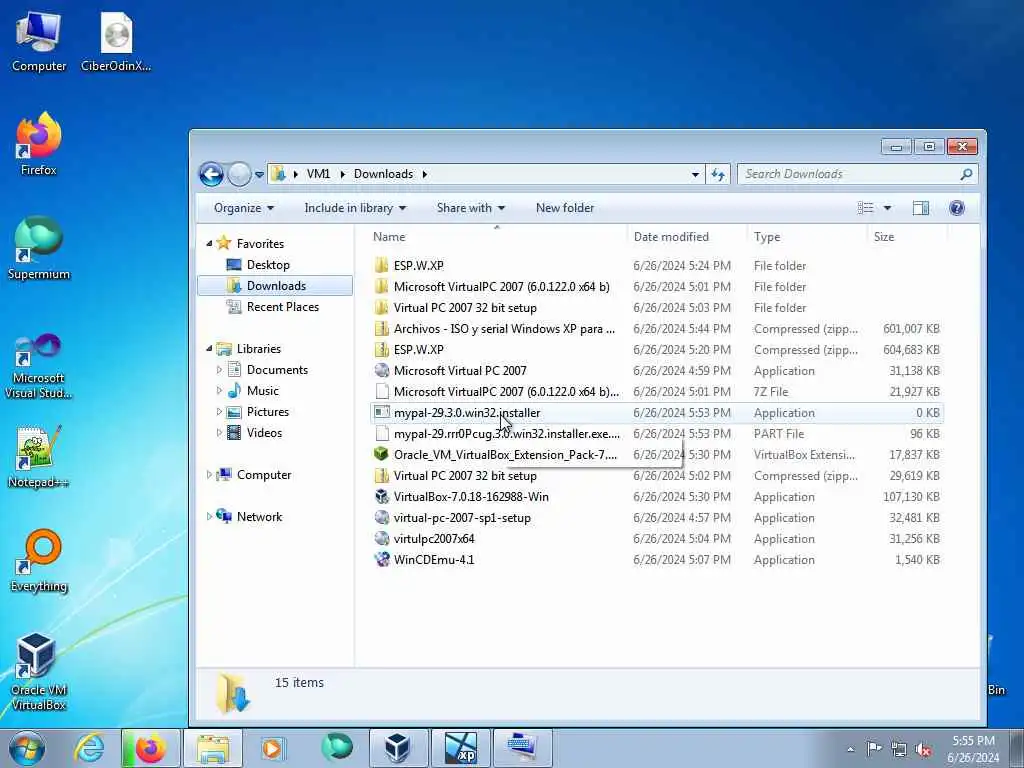1024x768 pixels.
Task: Click the Windows Start orb
Action: 27,748
